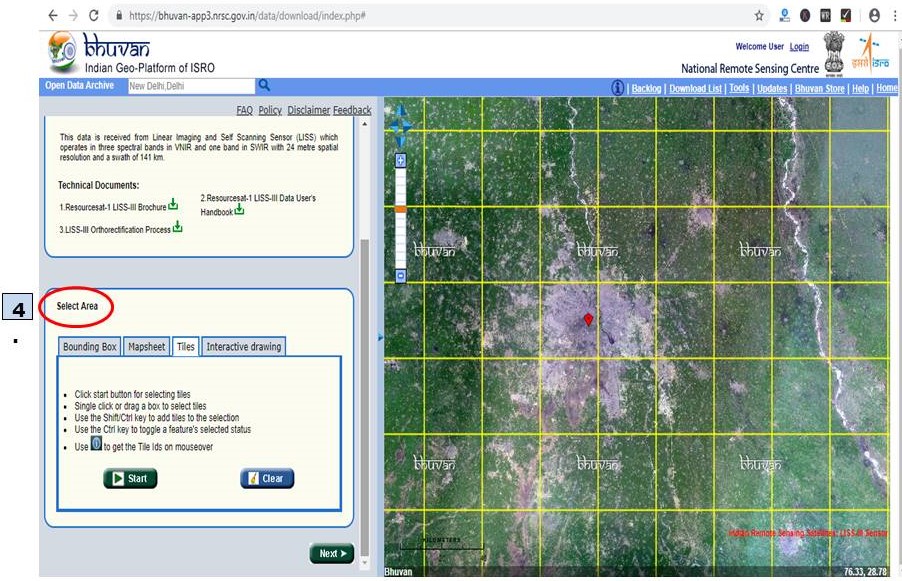Viewport: 902px width, 581px height.
Task: Download LISS-III Orthorectification Process document
Action: [x=178, y=227]
